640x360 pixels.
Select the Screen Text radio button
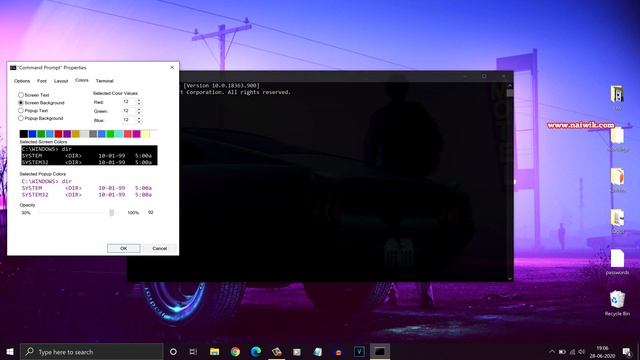pos(21,95)
